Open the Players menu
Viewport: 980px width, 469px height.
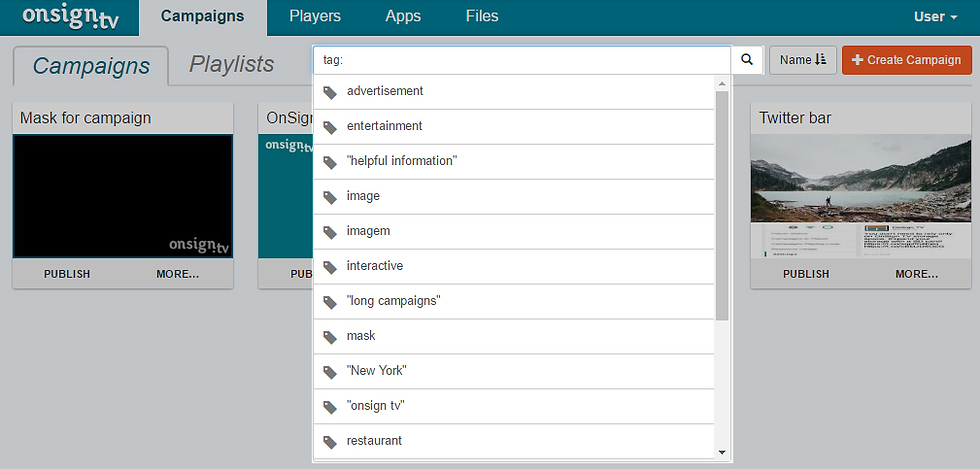(x=315, y=17)
